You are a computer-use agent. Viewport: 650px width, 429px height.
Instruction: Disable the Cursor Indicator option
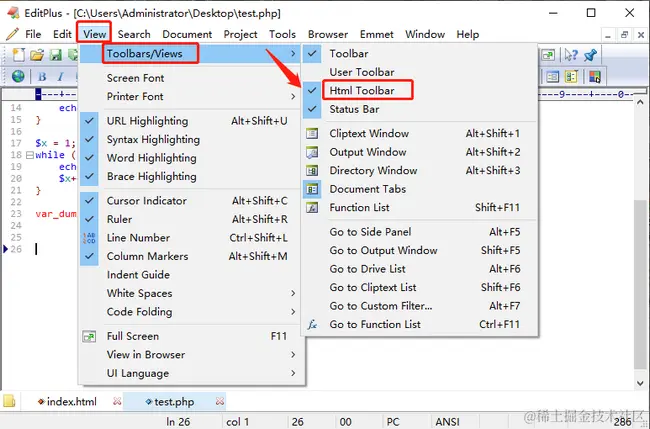click(x=191, y=201)
